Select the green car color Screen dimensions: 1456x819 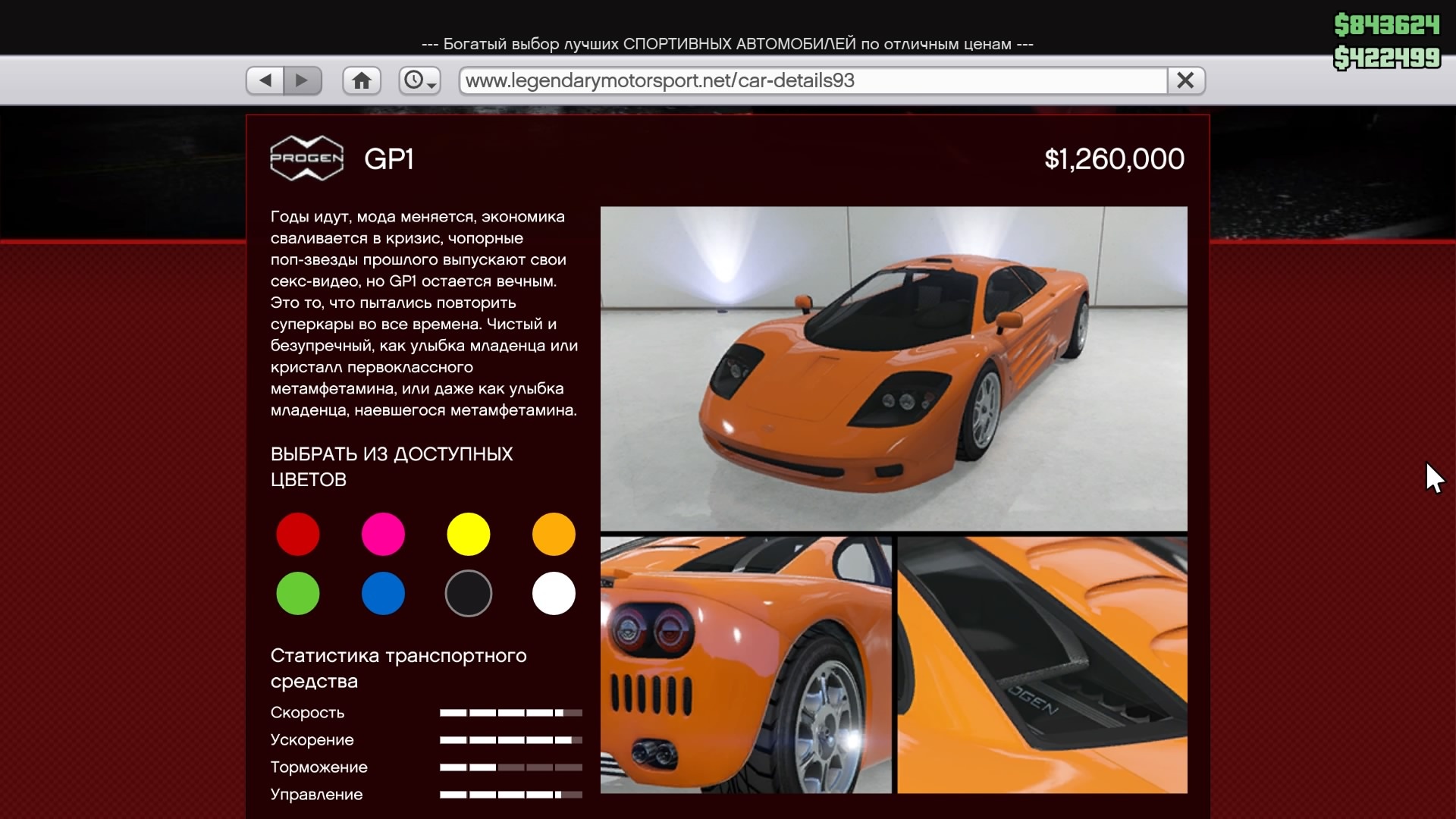[298, 593]
